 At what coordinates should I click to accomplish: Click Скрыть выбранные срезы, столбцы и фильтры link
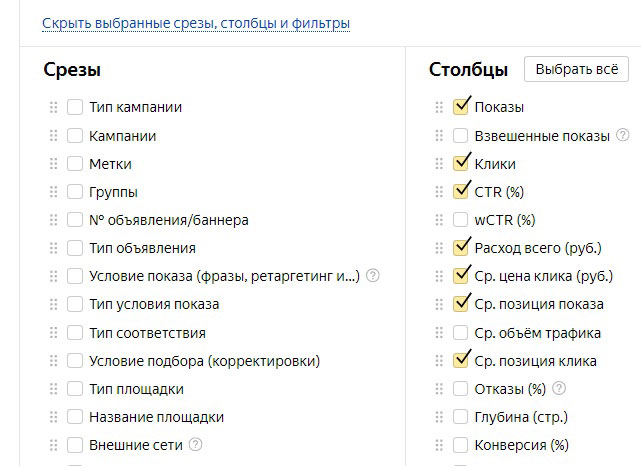pos(196,22)
